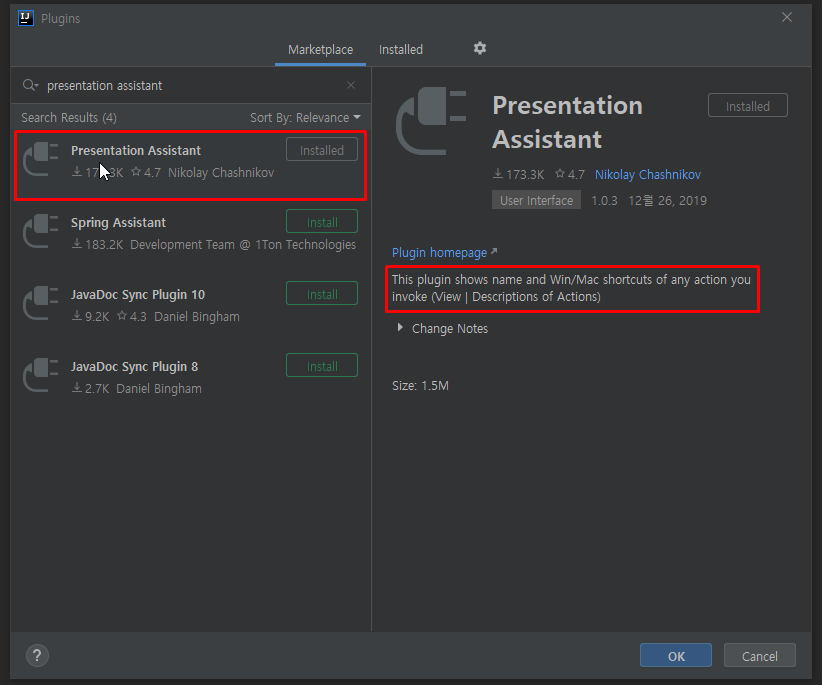Clear the search field with the X icon

351,85
